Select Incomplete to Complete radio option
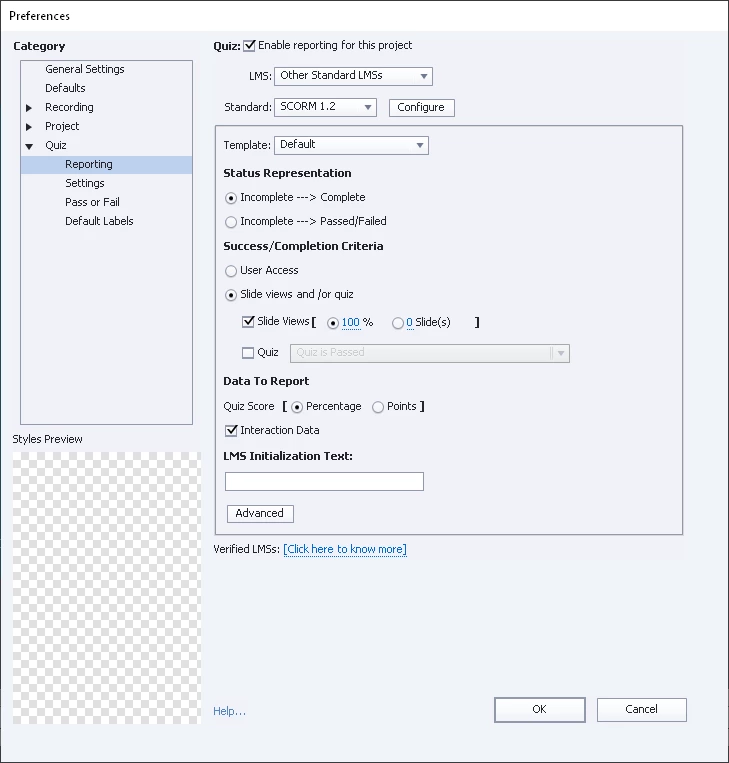Screen dimensions: 729x763 tap(231, 198)
